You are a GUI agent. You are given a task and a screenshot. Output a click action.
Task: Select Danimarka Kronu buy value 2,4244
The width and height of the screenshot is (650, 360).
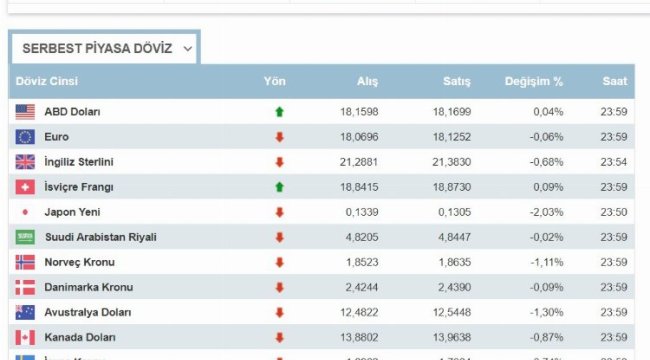362,287
